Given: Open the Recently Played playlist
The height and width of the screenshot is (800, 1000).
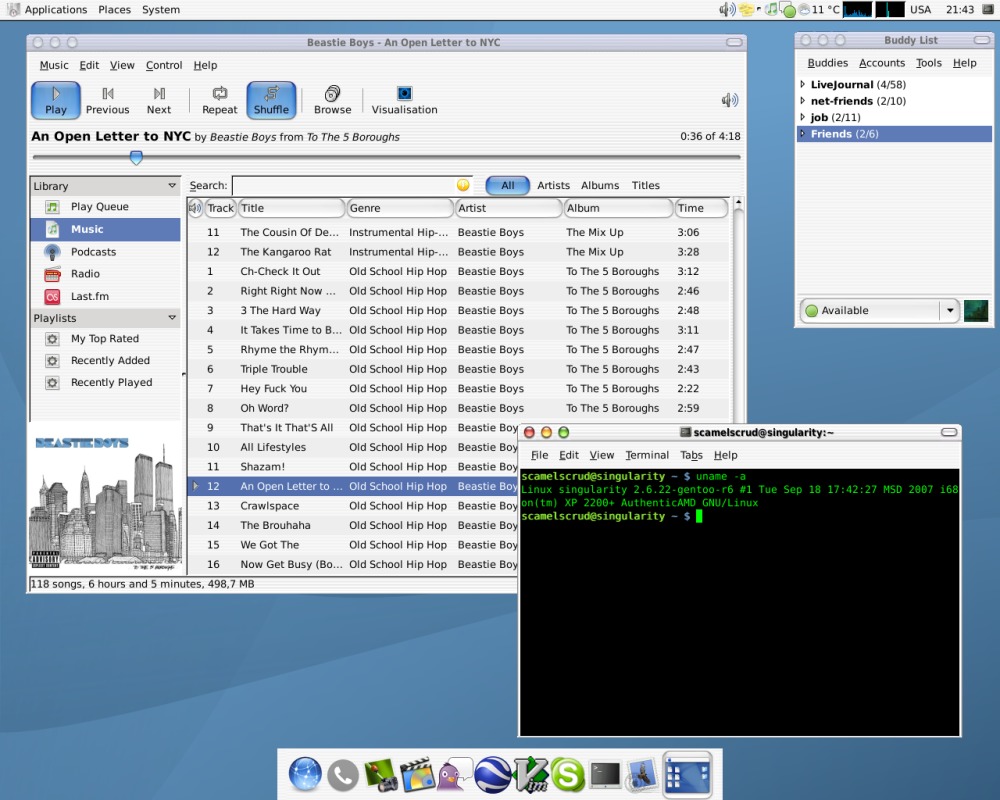Looking at the screenshot, I should click(x=106, y=382).
